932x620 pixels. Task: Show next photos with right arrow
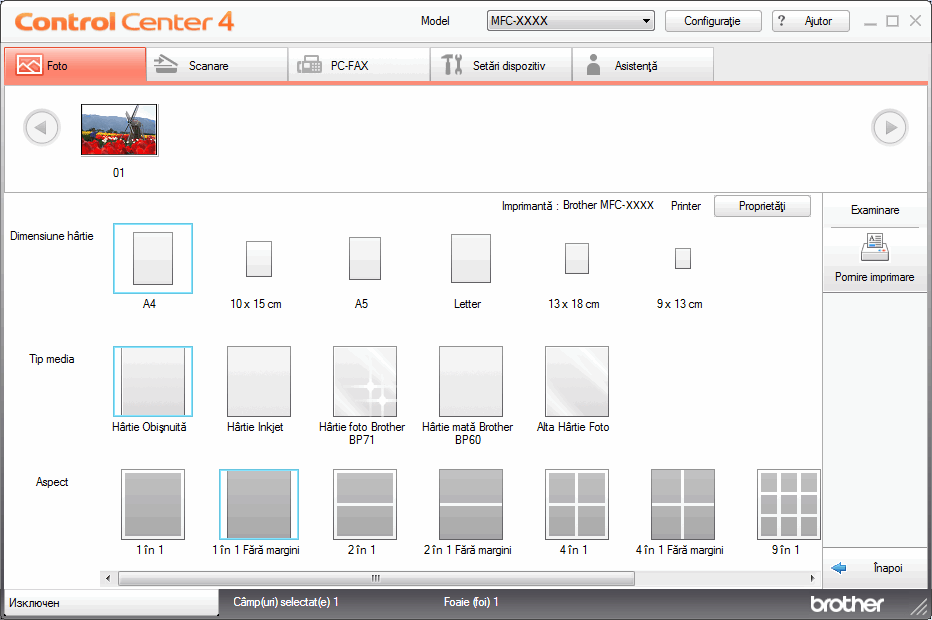tap(890, 127)
